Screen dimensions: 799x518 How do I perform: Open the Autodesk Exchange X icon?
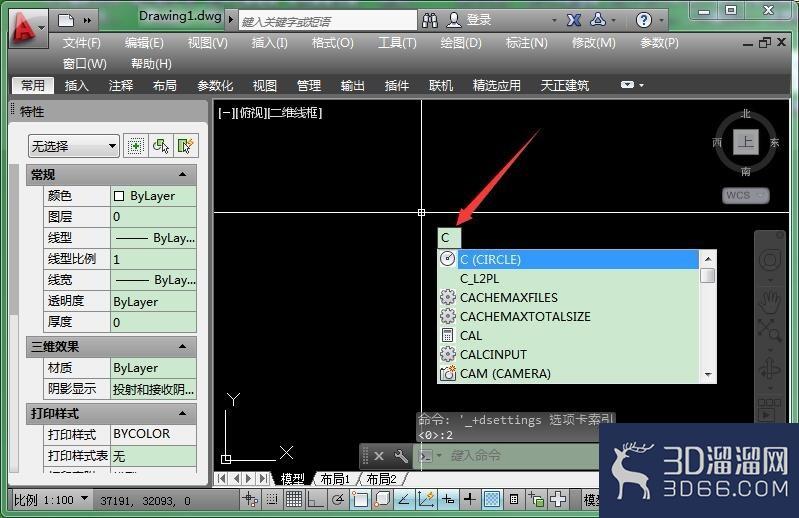pyautogui.click(x=574, y=20)
